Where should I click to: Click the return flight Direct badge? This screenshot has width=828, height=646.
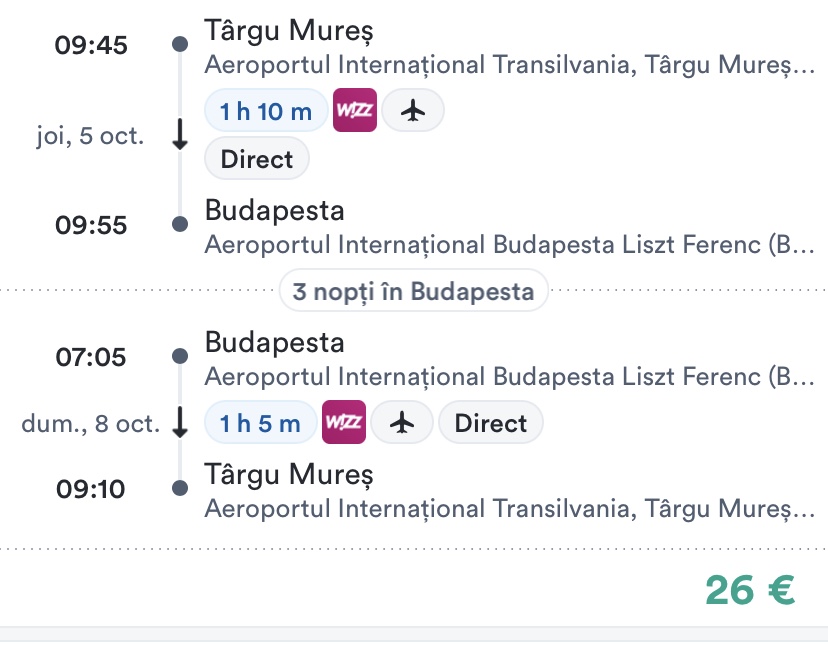490,423
